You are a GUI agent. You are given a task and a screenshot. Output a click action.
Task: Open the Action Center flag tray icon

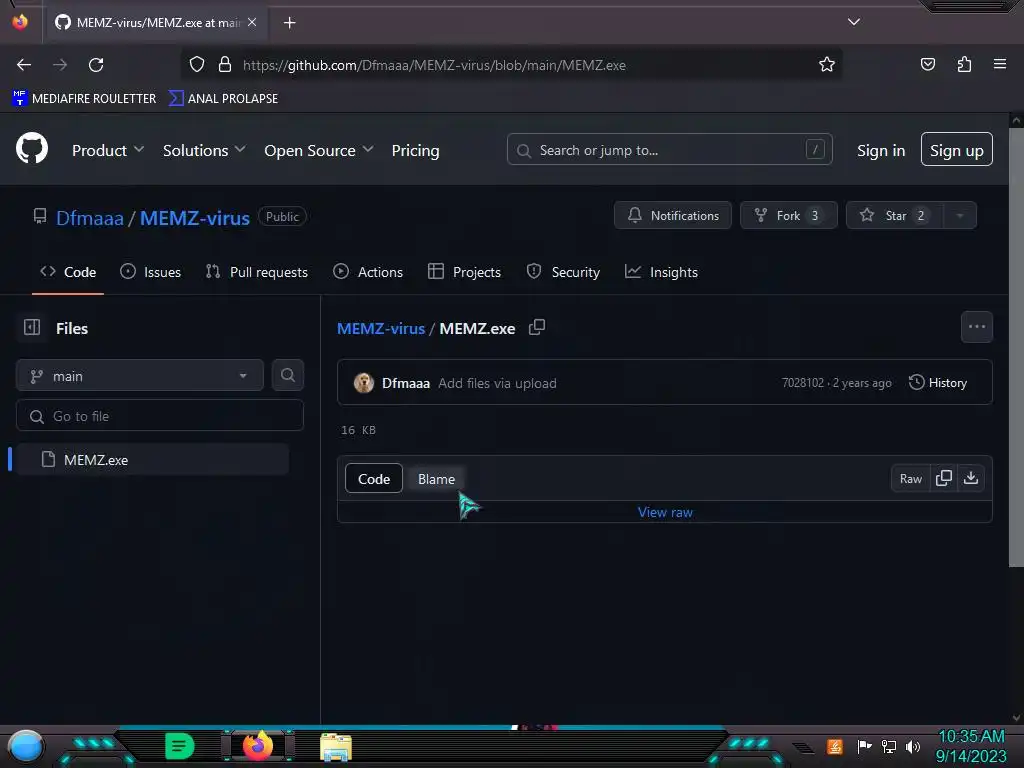click(865, 746)
